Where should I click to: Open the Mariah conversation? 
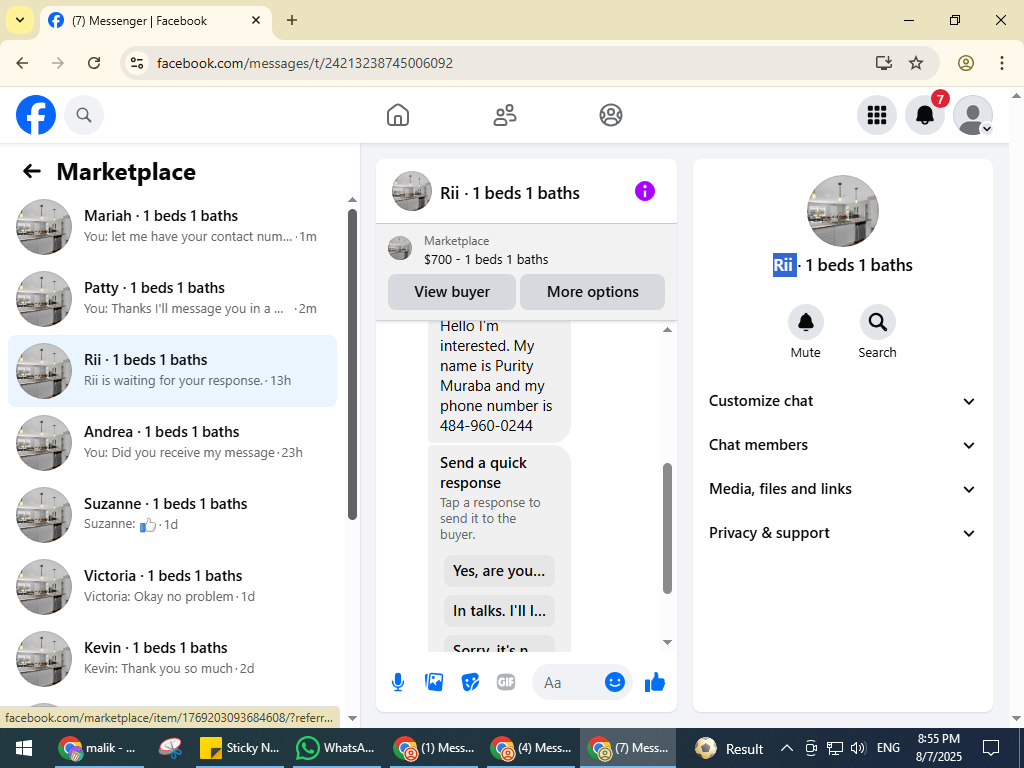point(172,227)
